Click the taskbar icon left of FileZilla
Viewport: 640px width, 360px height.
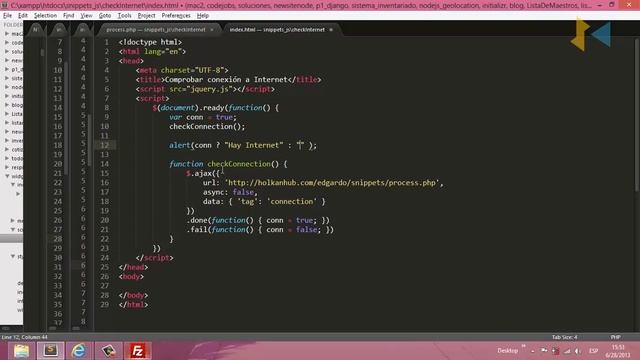pyautogui.click(x=108, y=351)
